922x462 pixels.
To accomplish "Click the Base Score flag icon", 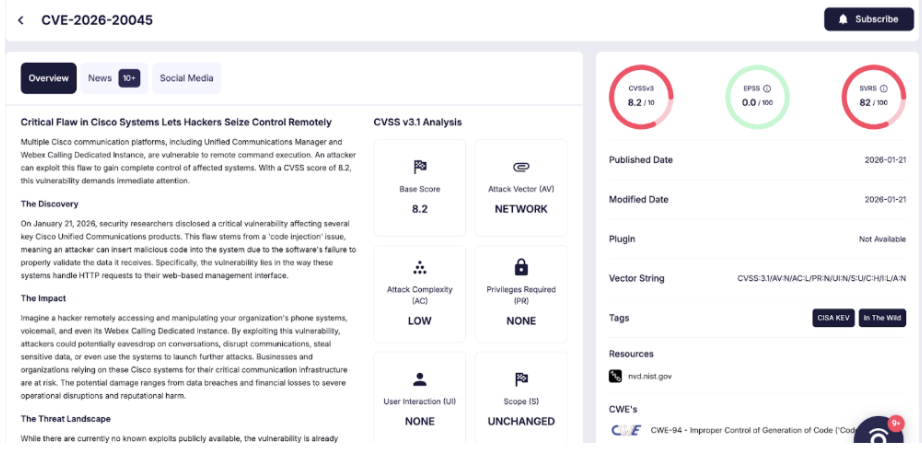I will click(x=420, y=167).
